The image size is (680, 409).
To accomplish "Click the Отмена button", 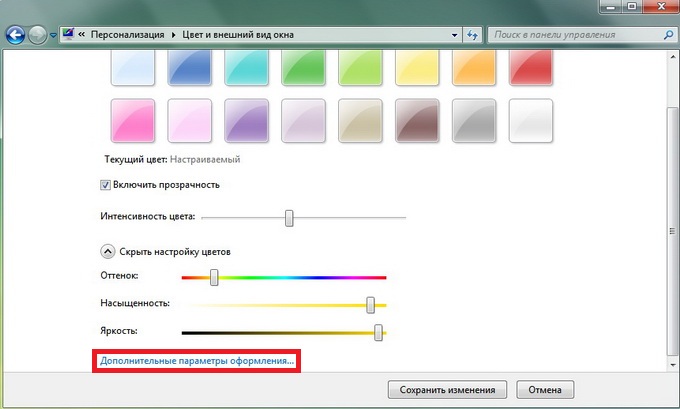I will [x=545, y=390].
